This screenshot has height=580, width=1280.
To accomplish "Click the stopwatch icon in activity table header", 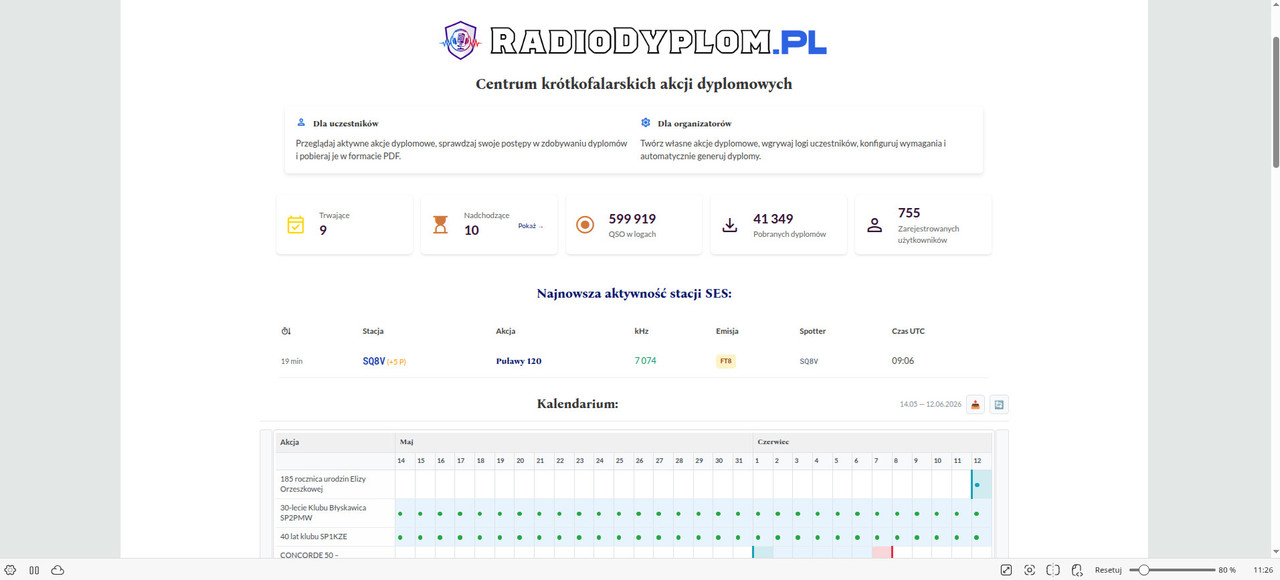I will [286, 331].
